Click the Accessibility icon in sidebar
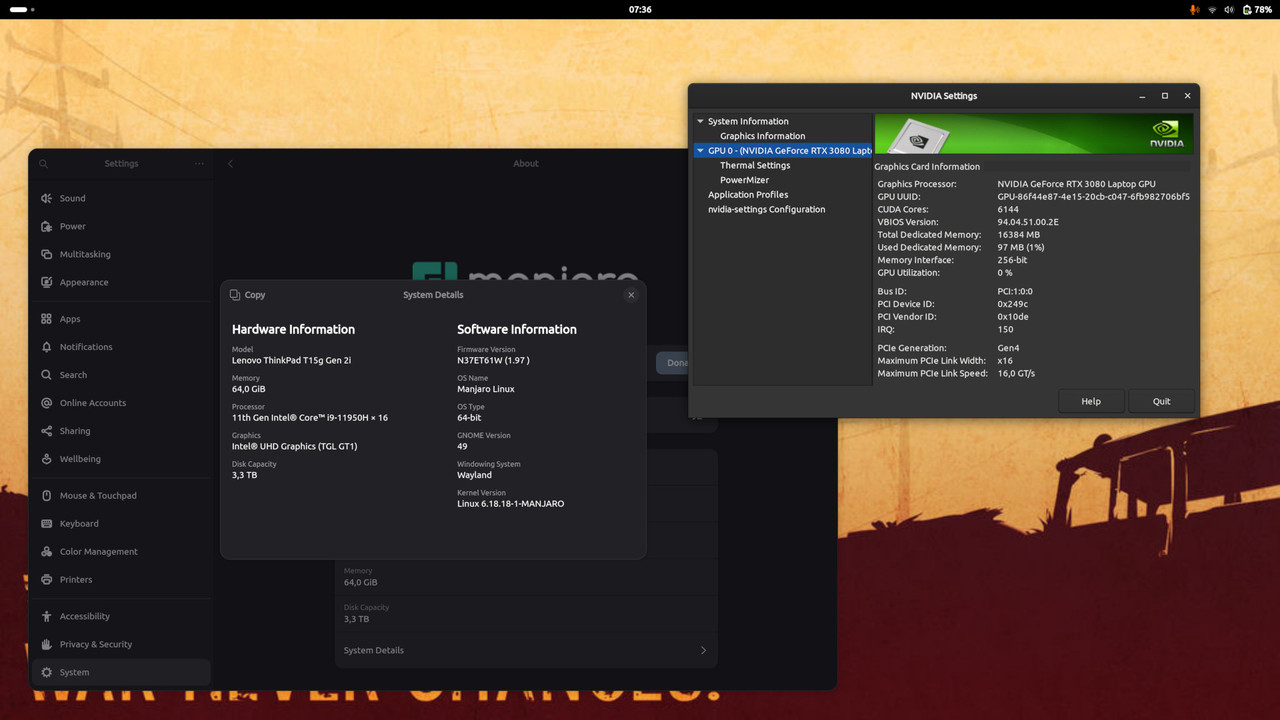The height and width of the screenshot is (720, 1280). (46, 616)
